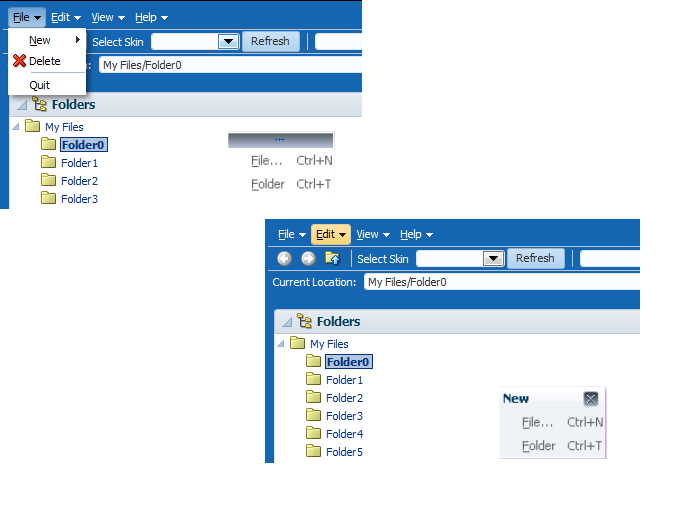Click Current Location field in top window

(x=231, y=65)
